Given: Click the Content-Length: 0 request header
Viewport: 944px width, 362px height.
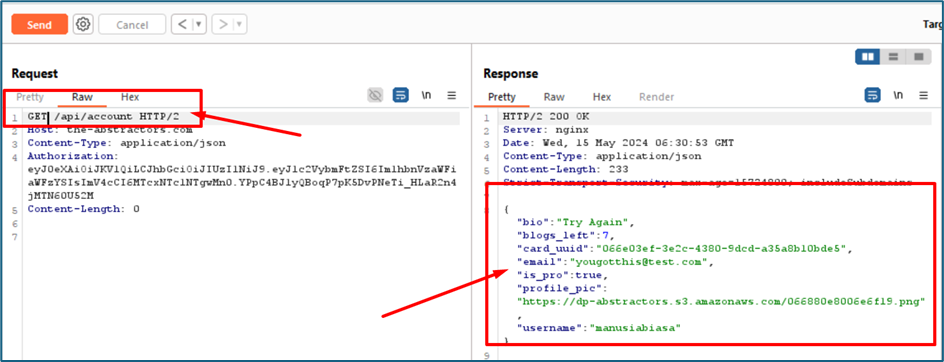Looking at the screenshot, I should coord(84,210).
